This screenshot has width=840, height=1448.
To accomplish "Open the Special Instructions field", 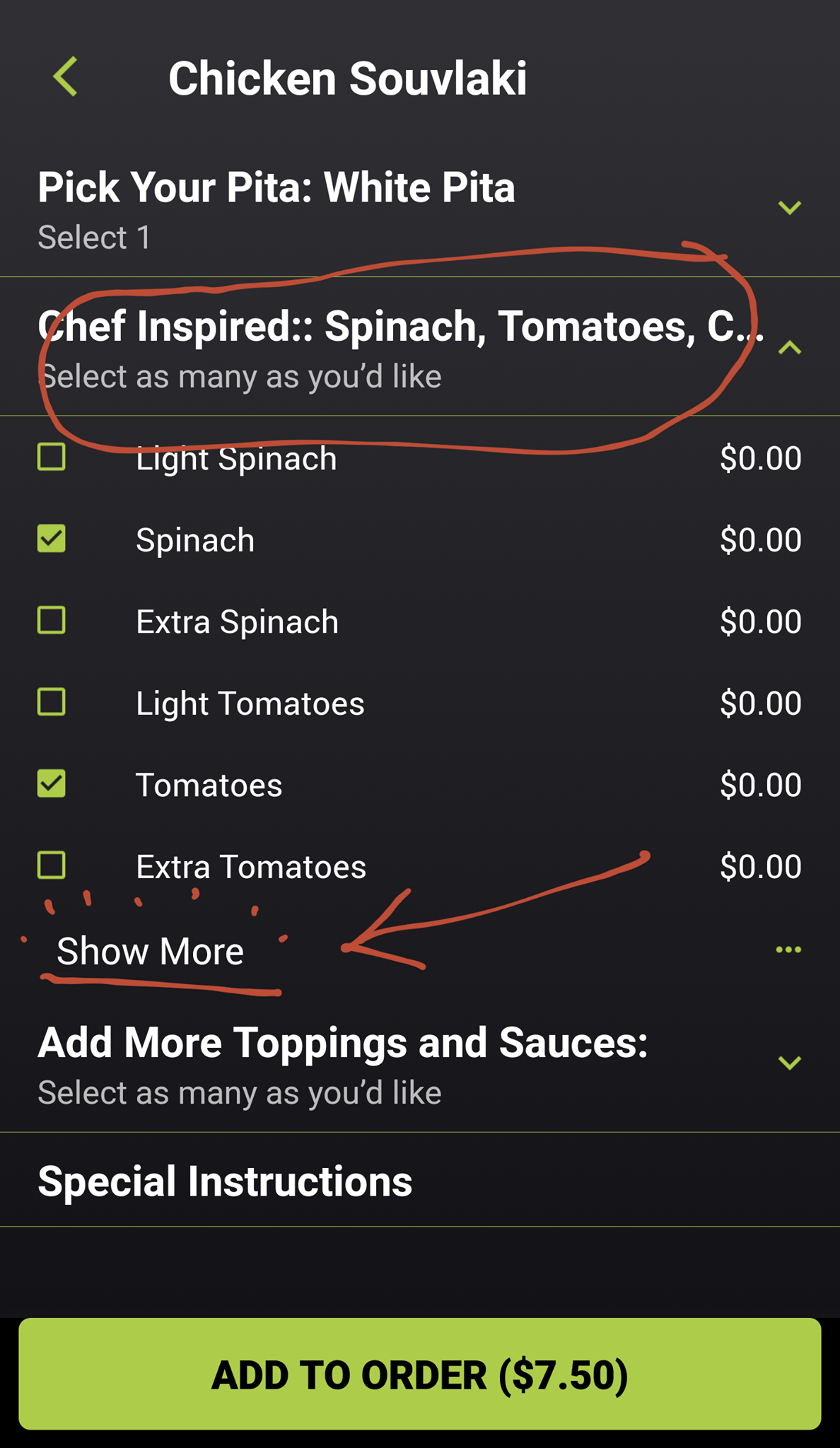I will pyautogui.click(x=225, y=1181).
